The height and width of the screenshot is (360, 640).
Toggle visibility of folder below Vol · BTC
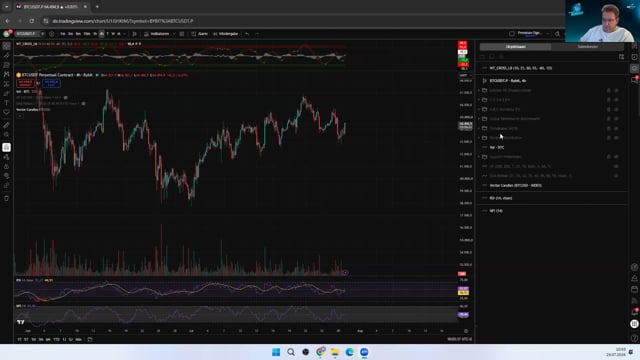pos(616,157)
